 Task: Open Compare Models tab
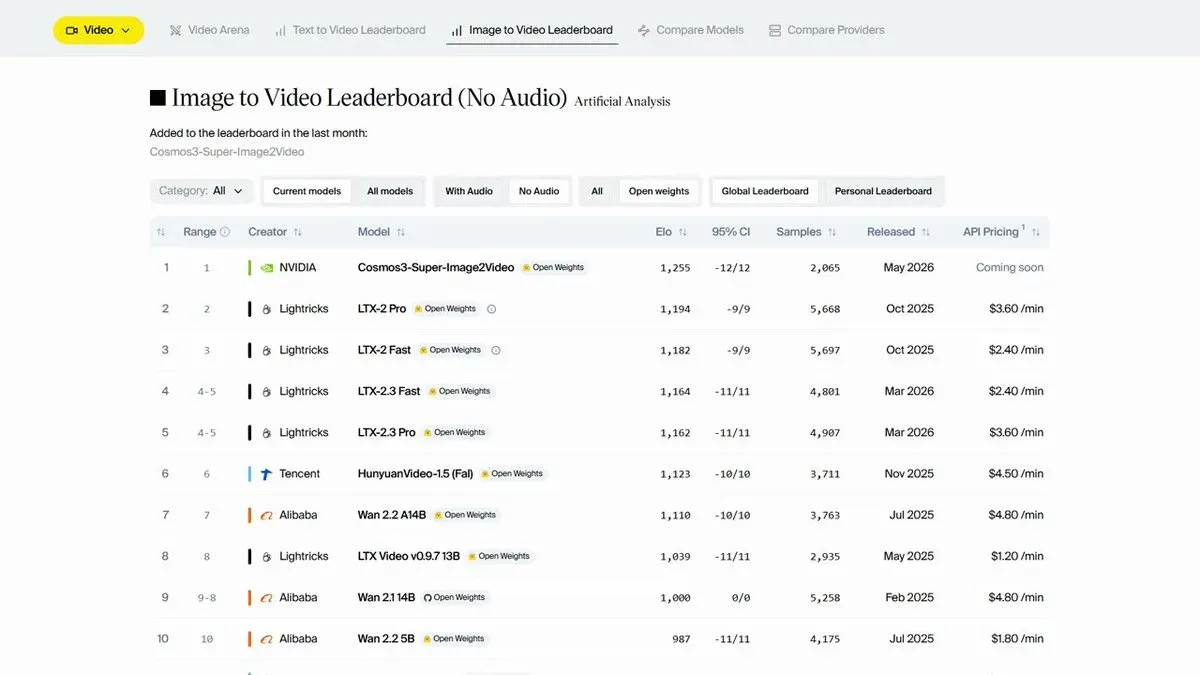point(691,30)
